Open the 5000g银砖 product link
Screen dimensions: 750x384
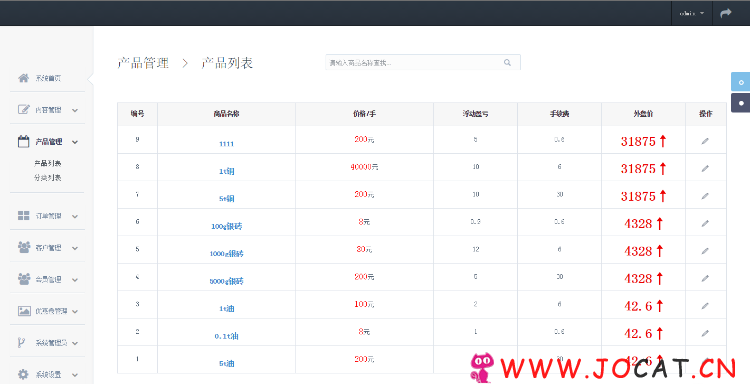[227, 281]
